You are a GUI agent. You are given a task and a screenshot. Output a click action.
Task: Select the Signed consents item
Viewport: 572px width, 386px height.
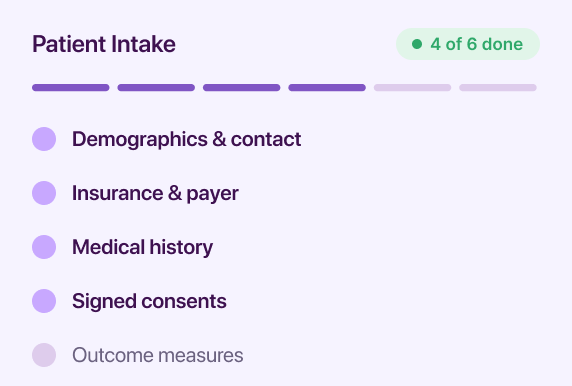tap(149, 301)
